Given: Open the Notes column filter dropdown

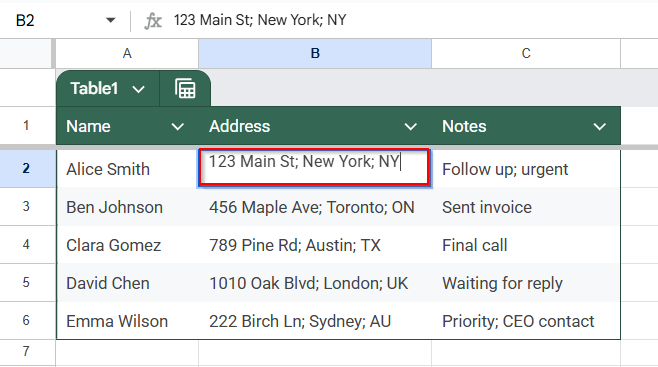Looking at the screenshot, I should click(599, 126).
